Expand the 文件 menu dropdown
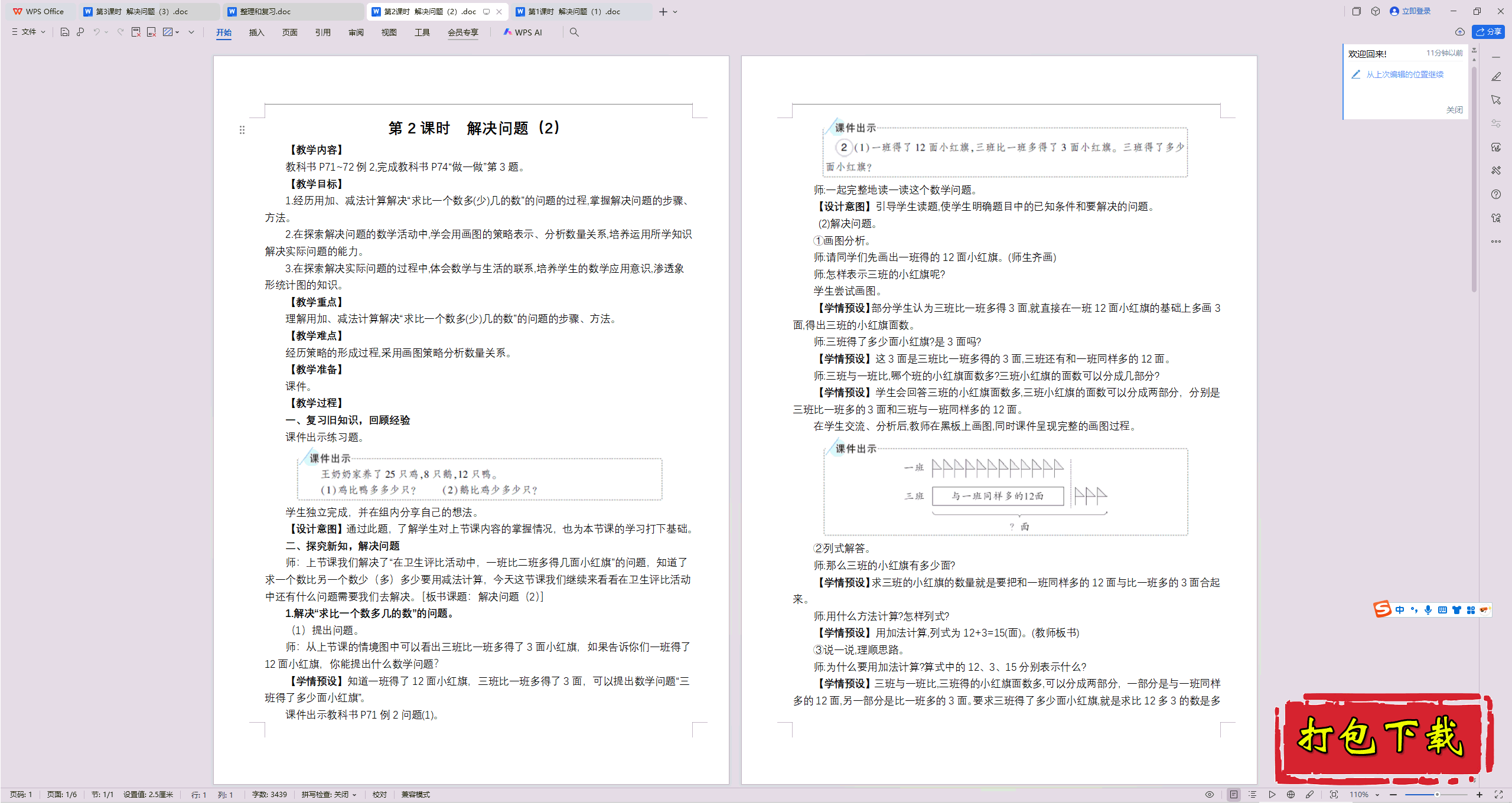The width and height of the screenshot is (1512, 803). pos(28,32)
